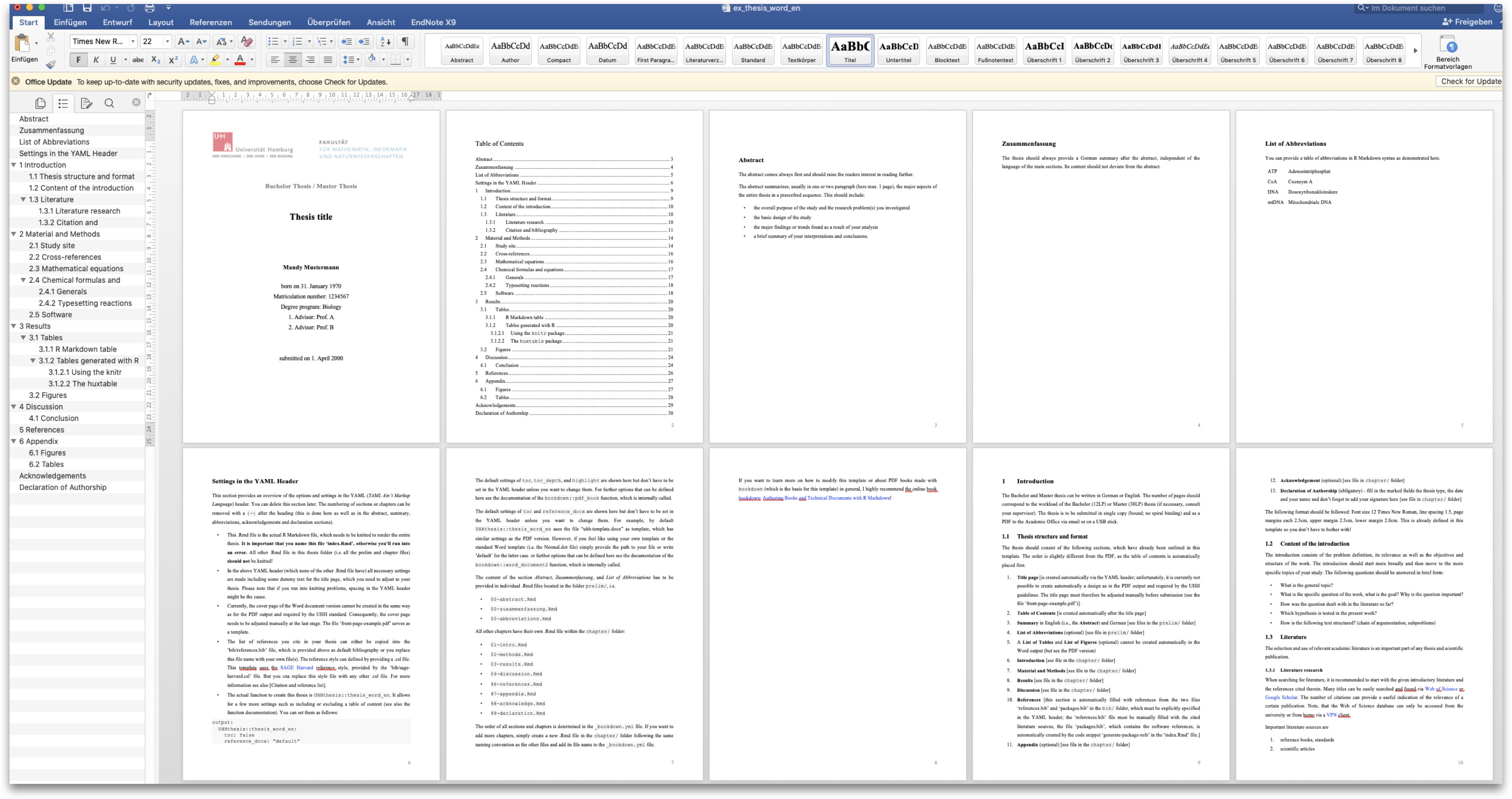The width and height of the screenshot is (1512, 799).
Task: Click the format painter brush icon
Action: pos(51,65)
